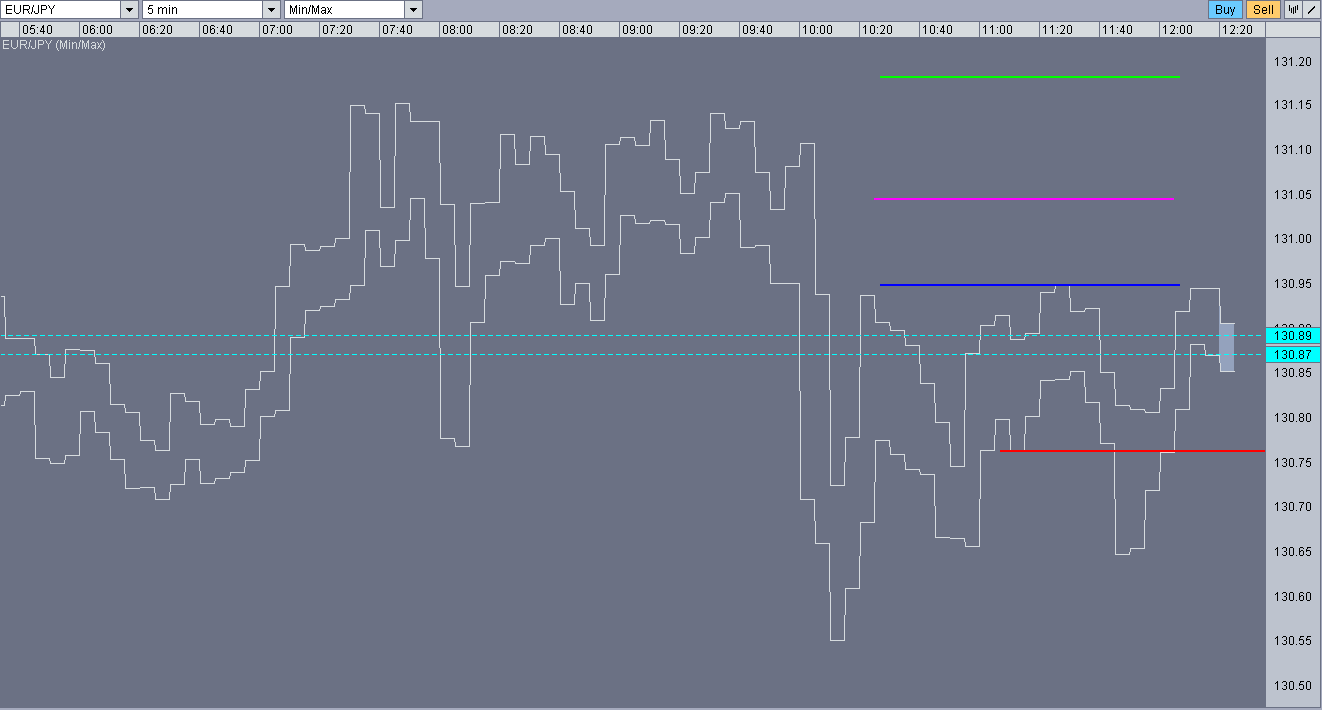The width and height of the screenshot is (1322, 710).
Task: Click the 12:20 time axis label
Action: [x=1237, y=30]
